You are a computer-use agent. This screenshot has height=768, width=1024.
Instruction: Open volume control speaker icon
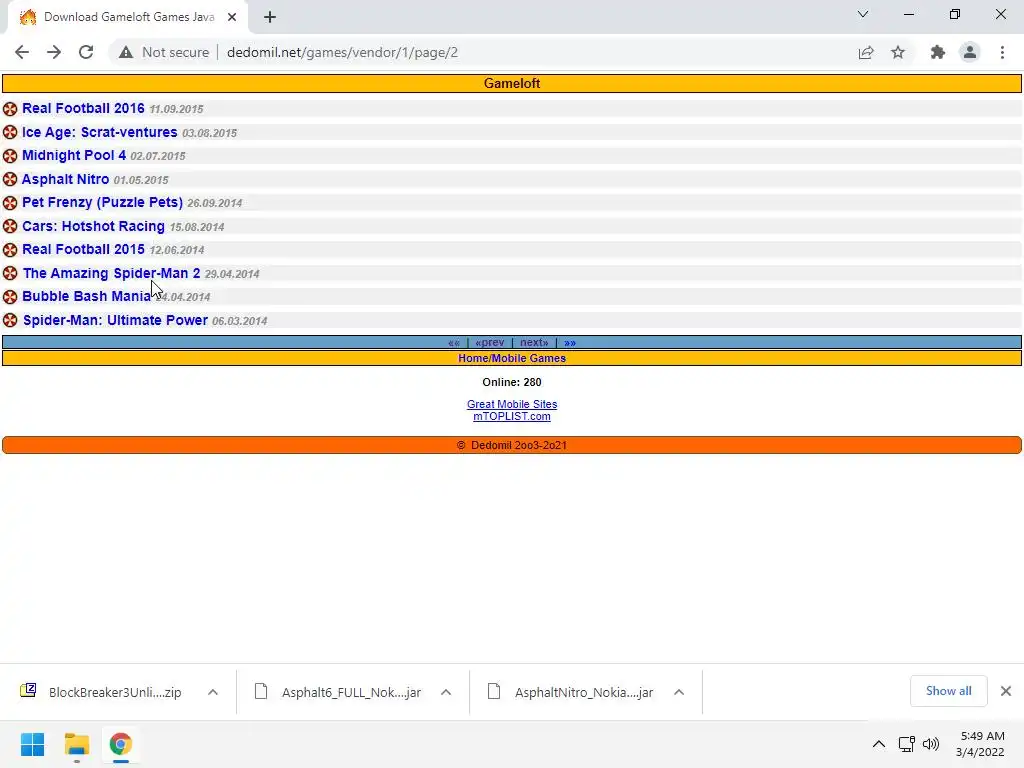coord(931,744)
